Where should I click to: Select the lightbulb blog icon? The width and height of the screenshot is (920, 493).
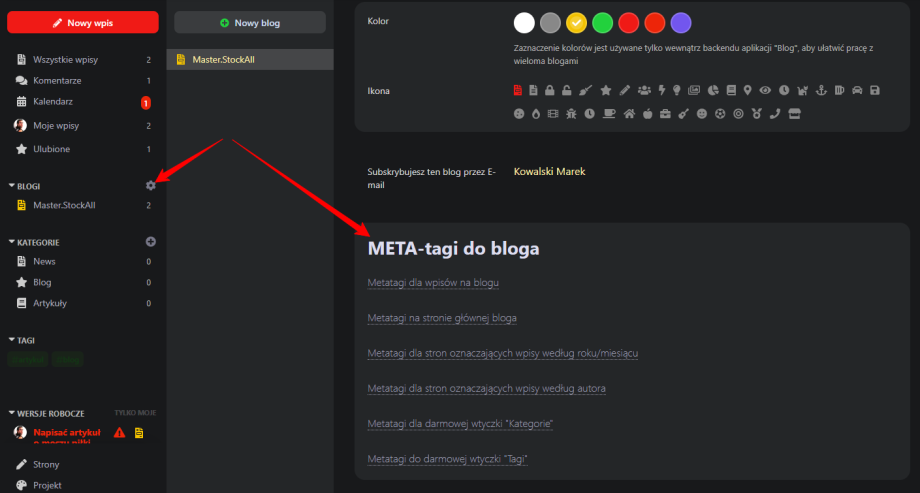[676, 91]
